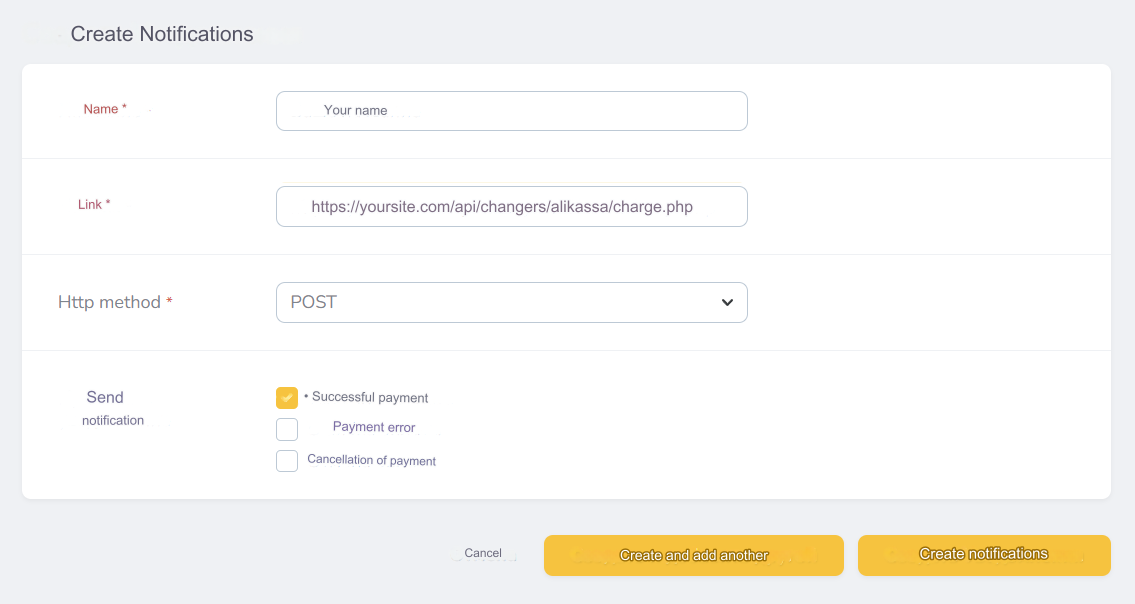Enable the Payment error checkbox

point(287,430)
